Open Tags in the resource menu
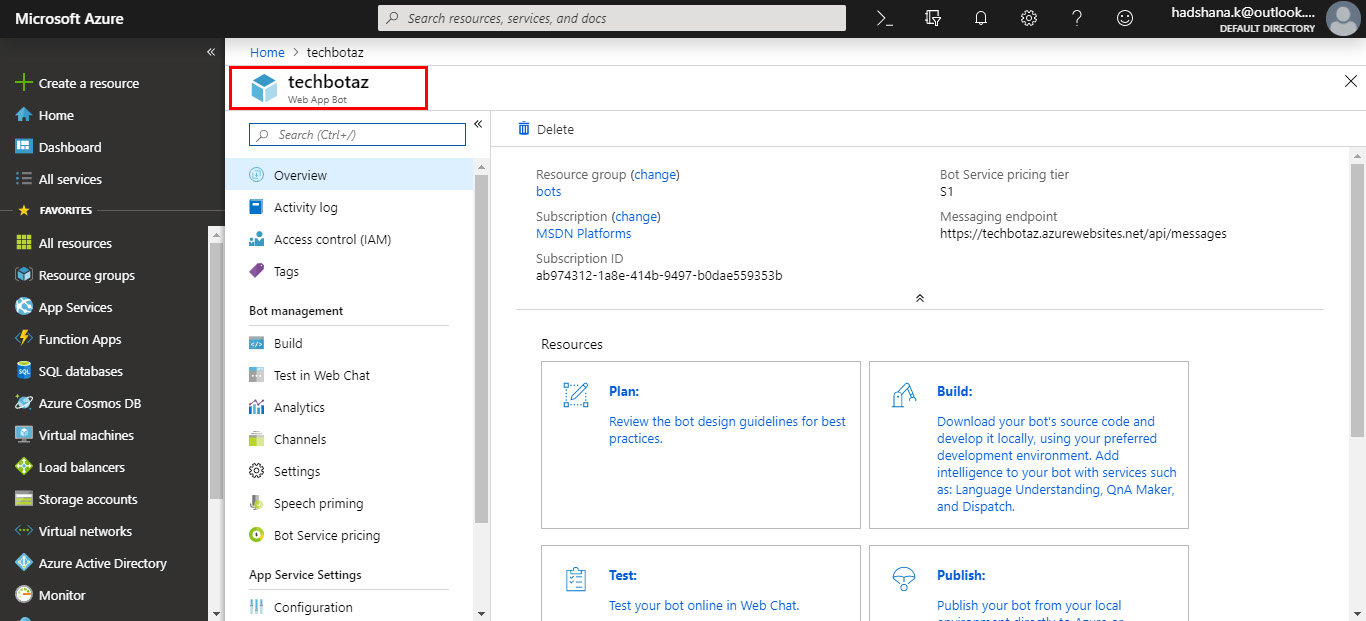Screen dimensions: 1366x621 click(349, 271)
